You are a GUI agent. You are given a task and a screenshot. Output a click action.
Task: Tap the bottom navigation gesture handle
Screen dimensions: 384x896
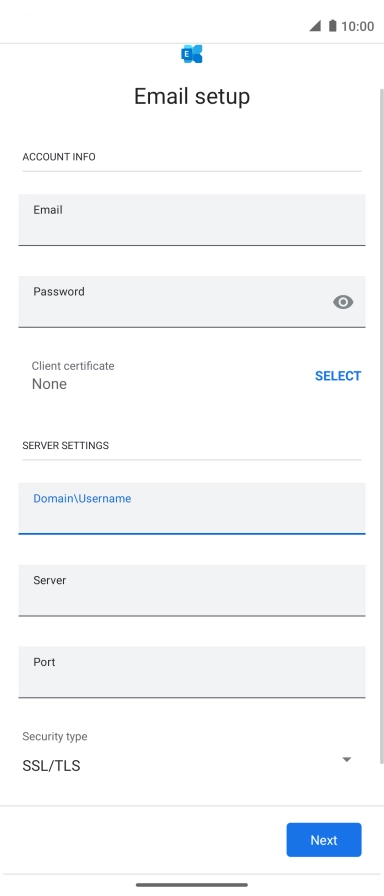[192, 885]
